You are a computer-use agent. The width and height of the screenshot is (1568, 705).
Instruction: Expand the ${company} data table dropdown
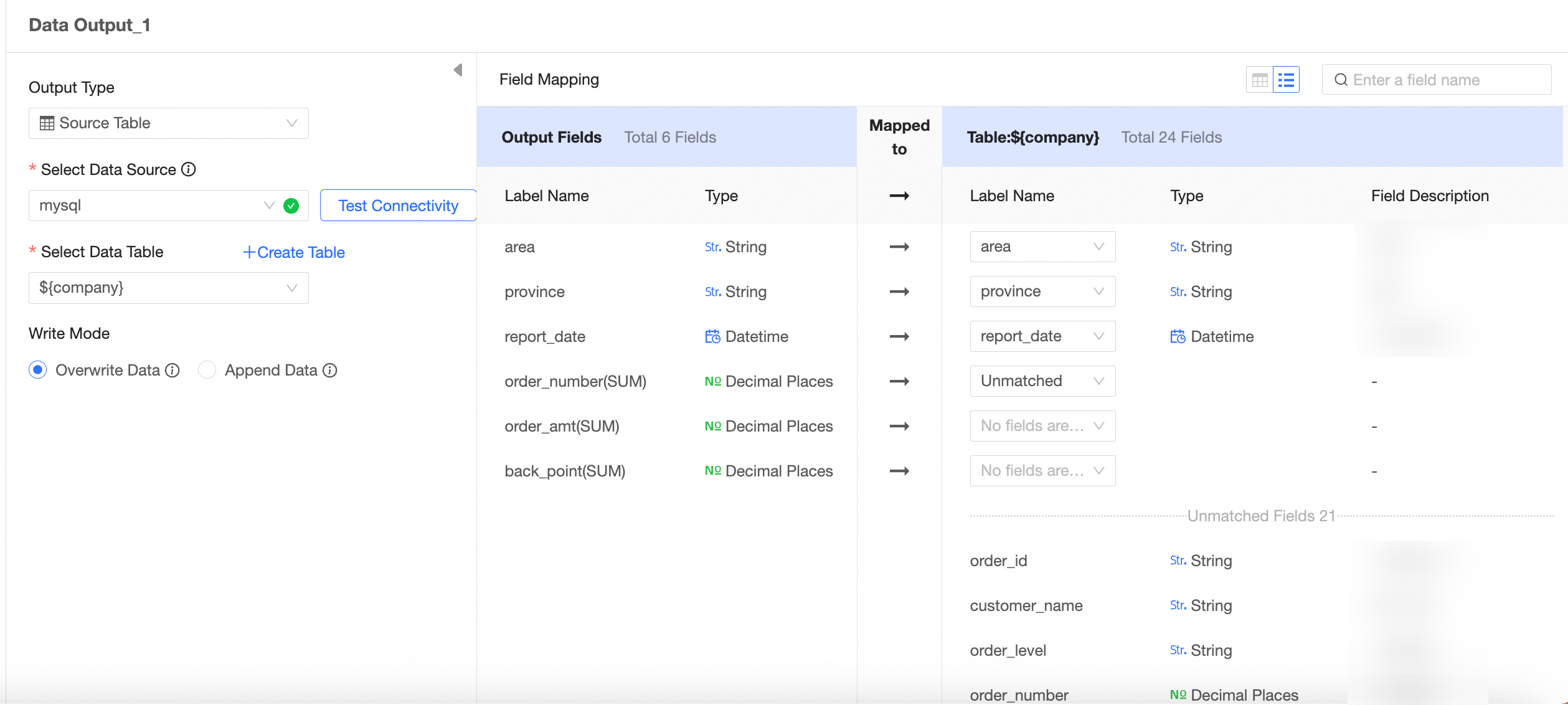(x=168, y=288)
